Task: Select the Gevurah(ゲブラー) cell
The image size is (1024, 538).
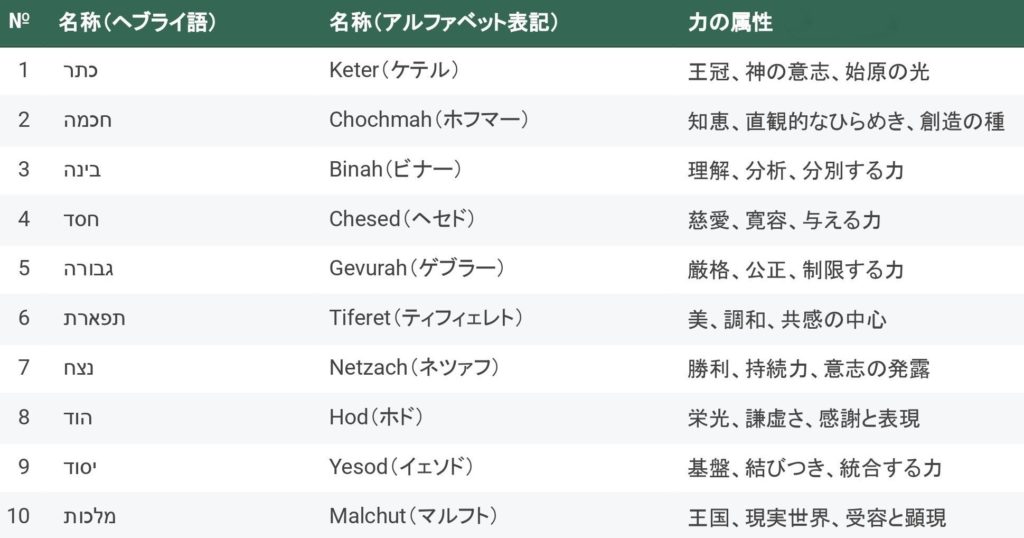Action: [x=416, y=269]
